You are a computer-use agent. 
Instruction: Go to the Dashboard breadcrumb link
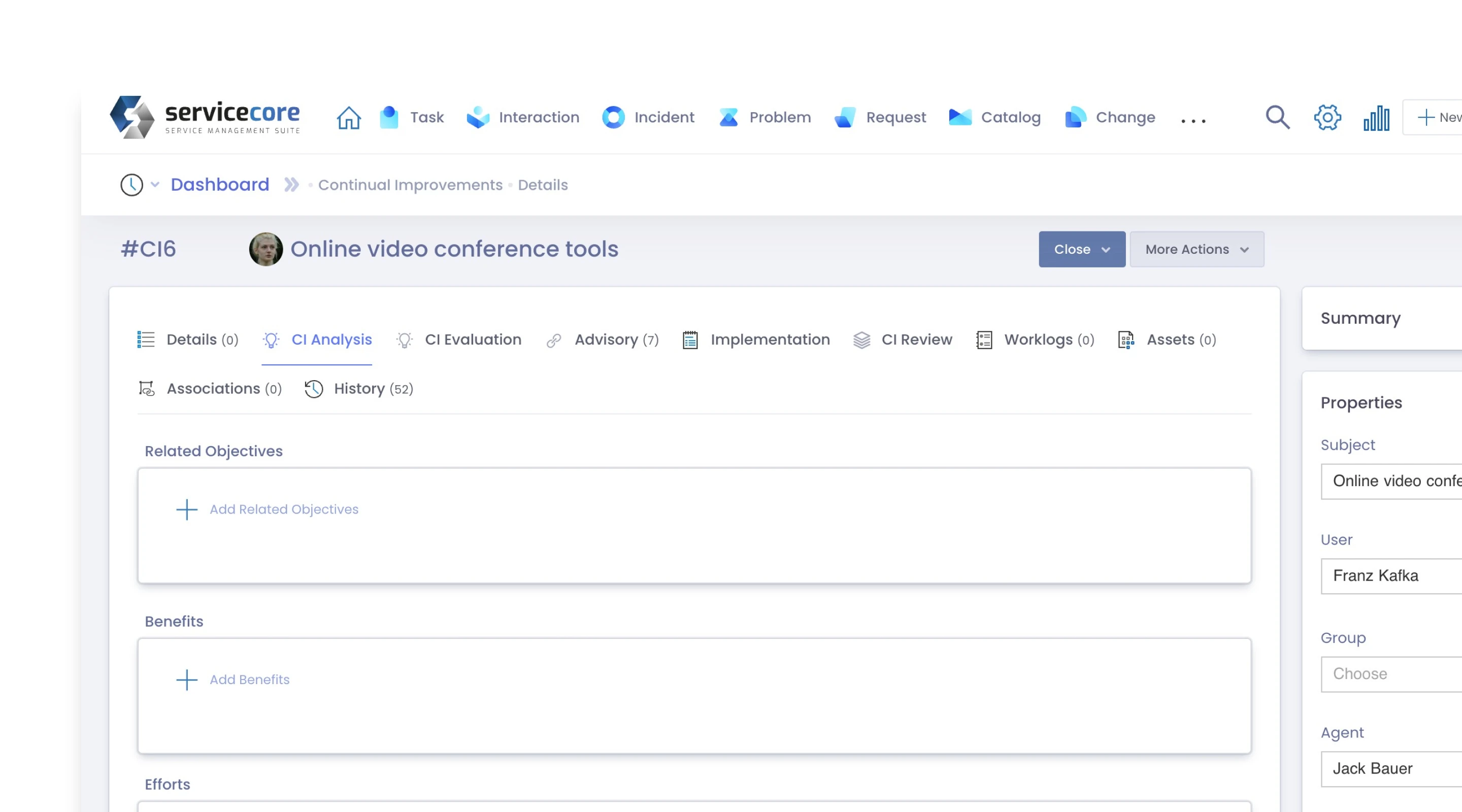coord(220,184)
